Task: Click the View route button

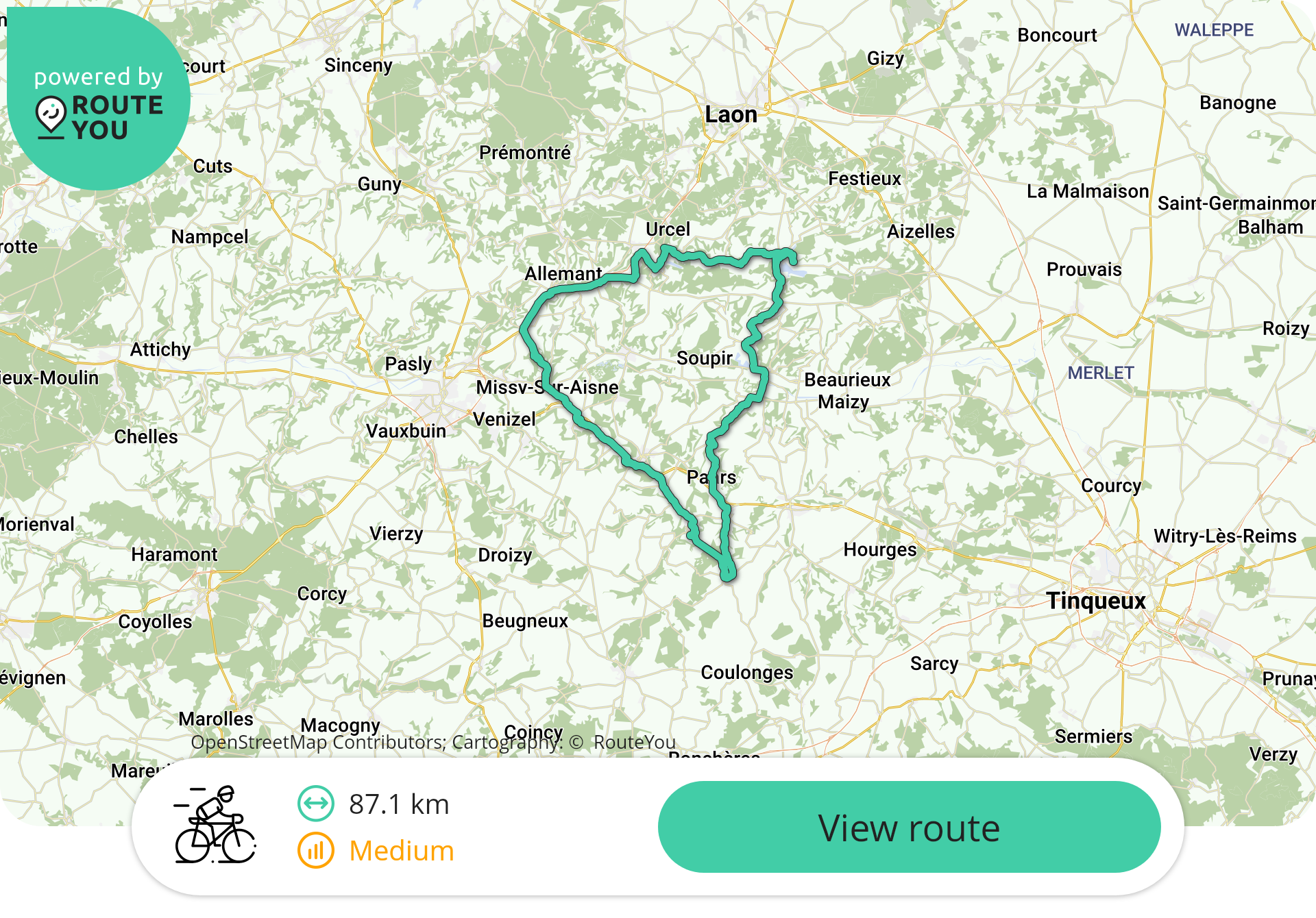Action: point(909,827)
